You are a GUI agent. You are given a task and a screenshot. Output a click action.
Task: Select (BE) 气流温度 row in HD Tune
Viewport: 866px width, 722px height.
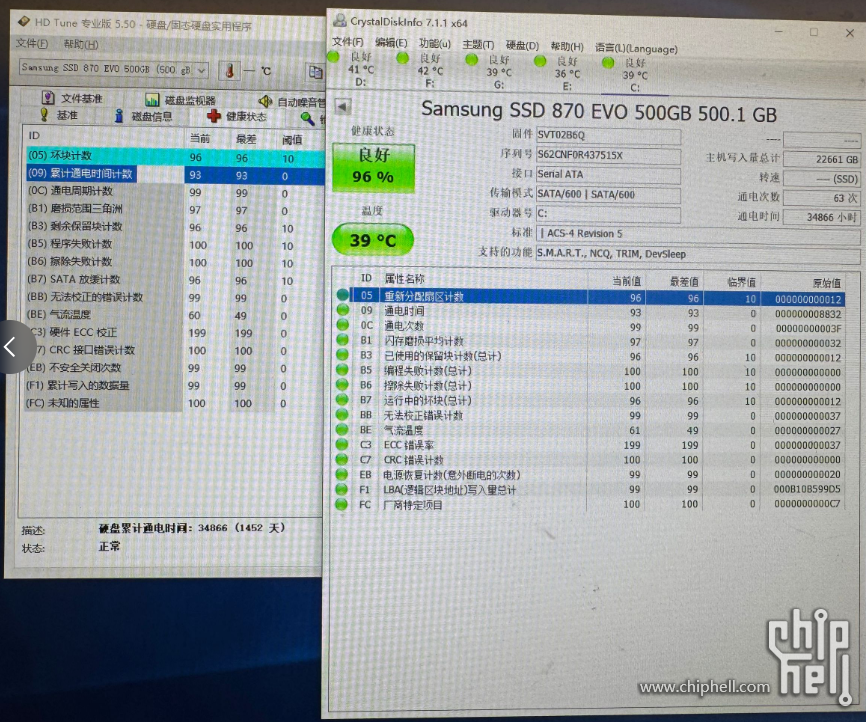coord(176,315)
